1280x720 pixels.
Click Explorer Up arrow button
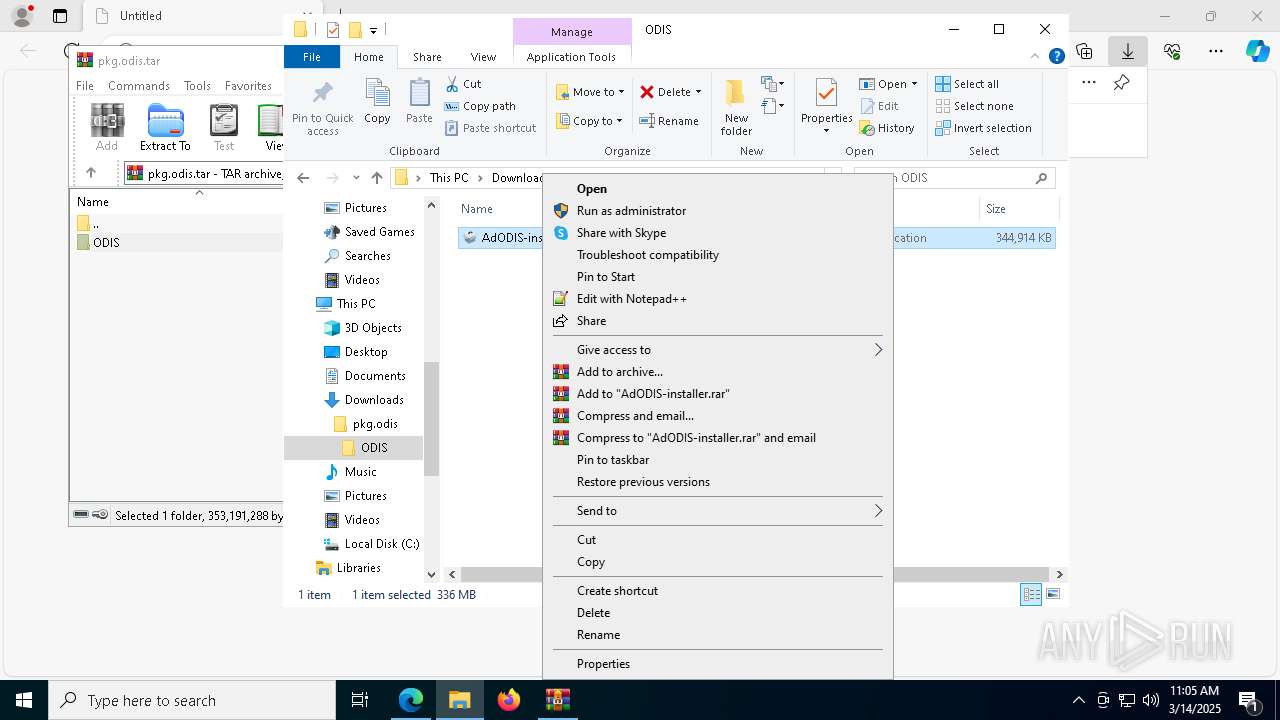(376, 178)
